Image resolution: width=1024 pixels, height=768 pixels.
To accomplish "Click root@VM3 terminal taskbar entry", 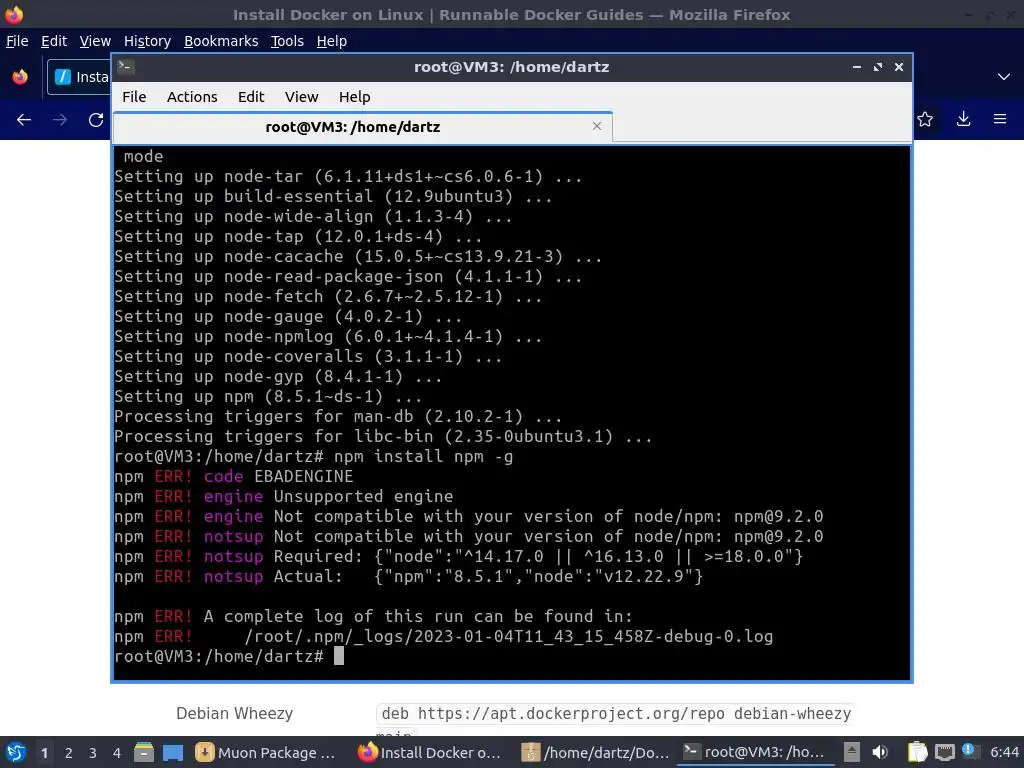I will pos(756,753).
